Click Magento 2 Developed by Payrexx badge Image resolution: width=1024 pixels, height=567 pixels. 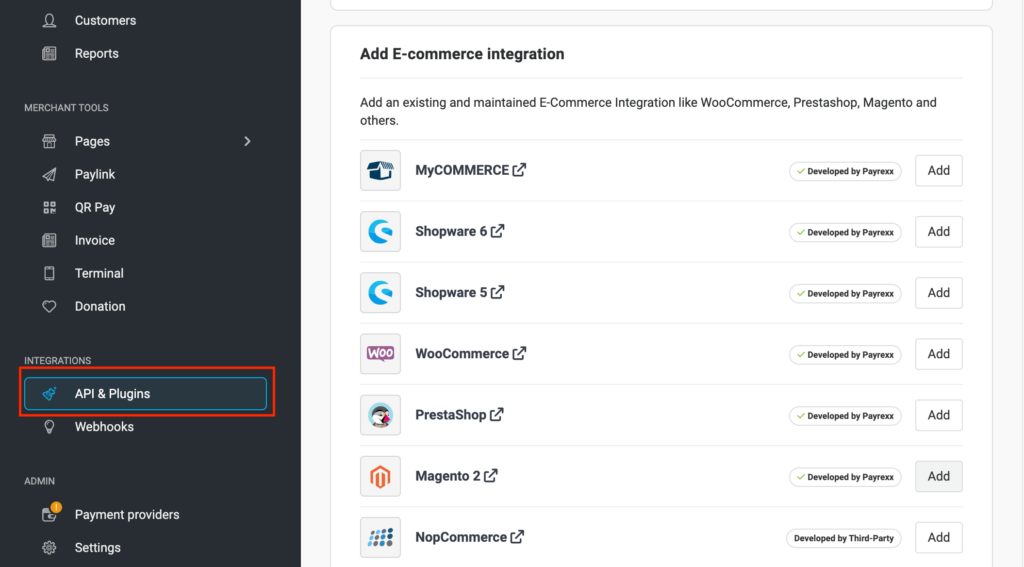pos(845,477)
